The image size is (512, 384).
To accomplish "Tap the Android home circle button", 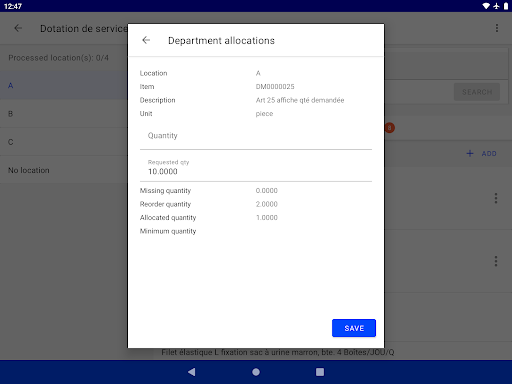I will [256, 372].
